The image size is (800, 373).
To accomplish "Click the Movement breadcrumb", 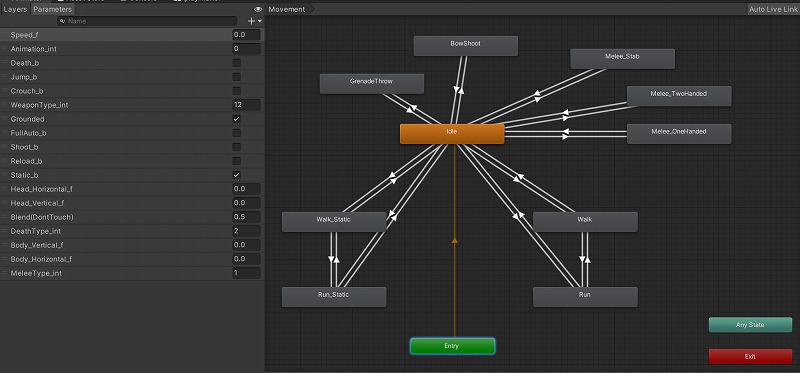I will coord(287,9).
